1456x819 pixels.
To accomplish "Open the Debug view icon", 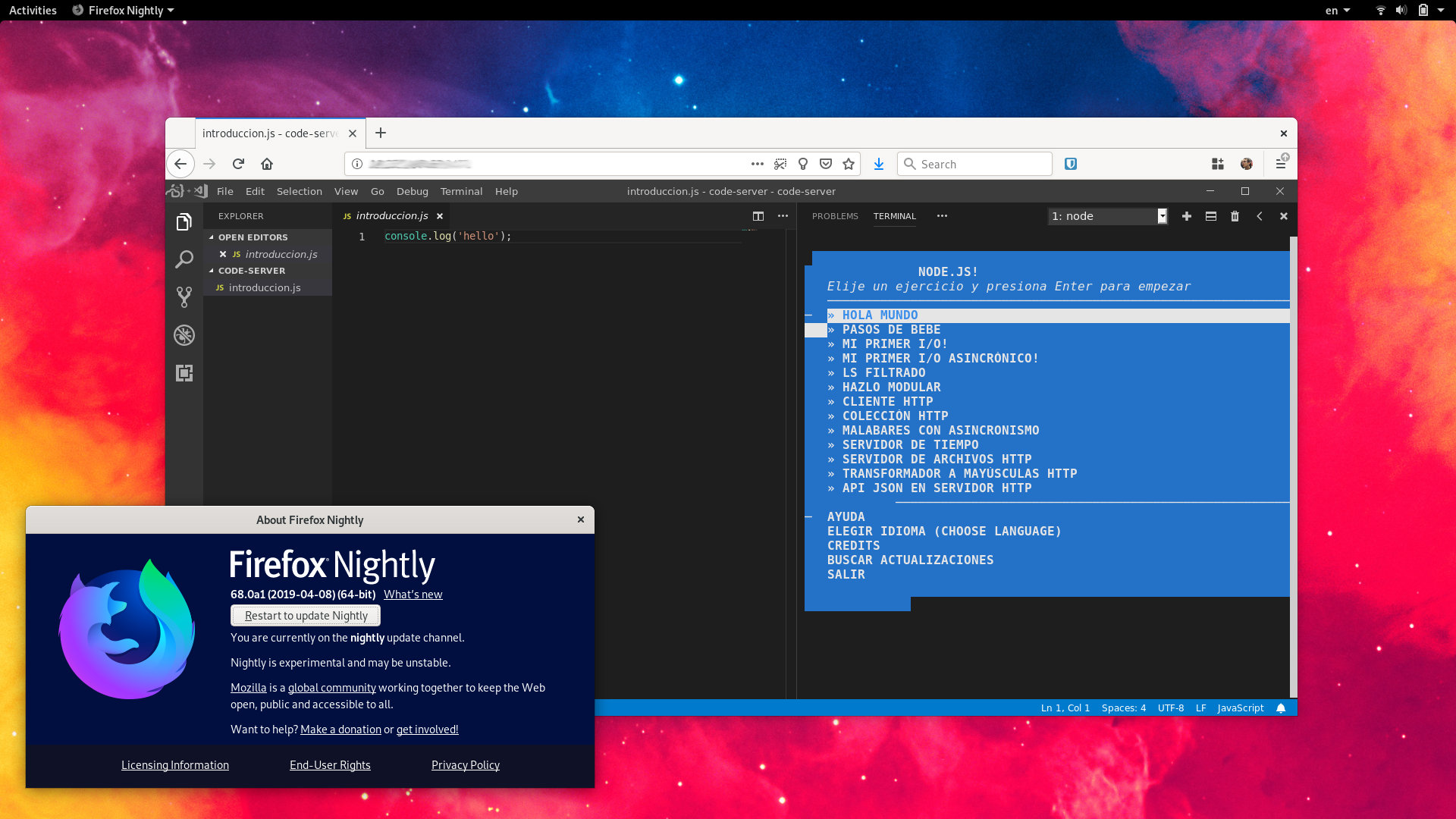I will tap(184, 335).
